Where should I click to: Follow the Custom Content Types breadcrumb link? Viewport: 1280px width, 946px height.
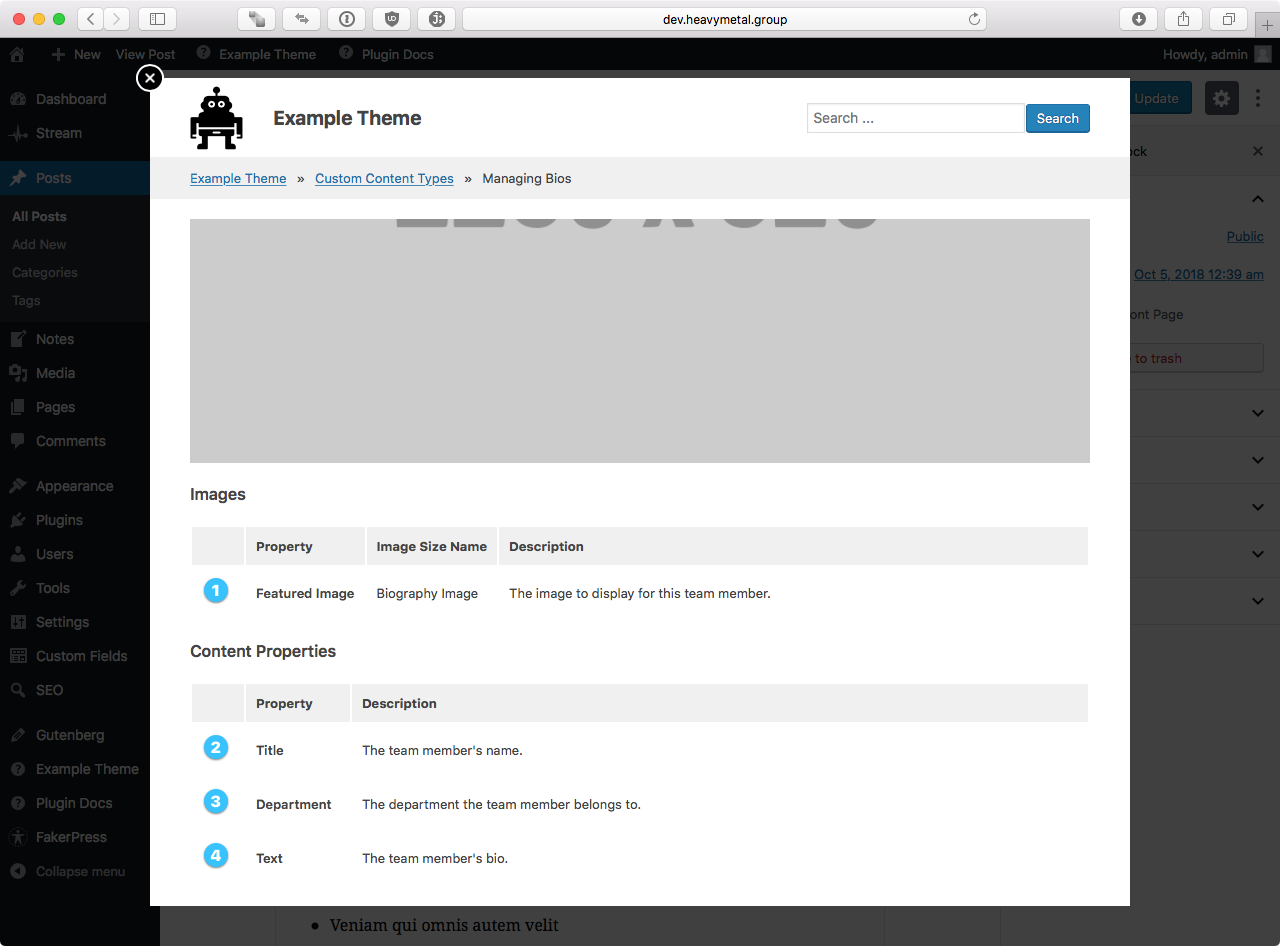pos(384,178)
